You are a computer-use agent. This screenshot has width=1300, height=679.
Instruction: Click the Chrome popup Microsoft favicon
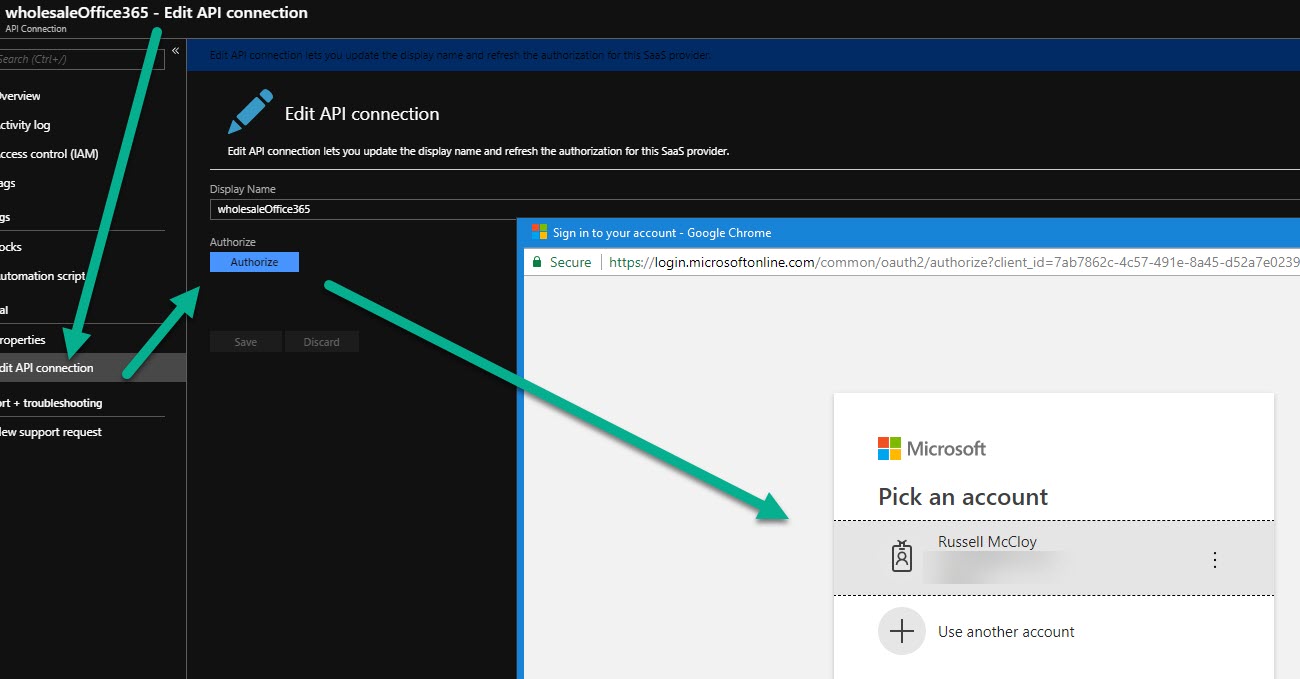coord(540,233)
